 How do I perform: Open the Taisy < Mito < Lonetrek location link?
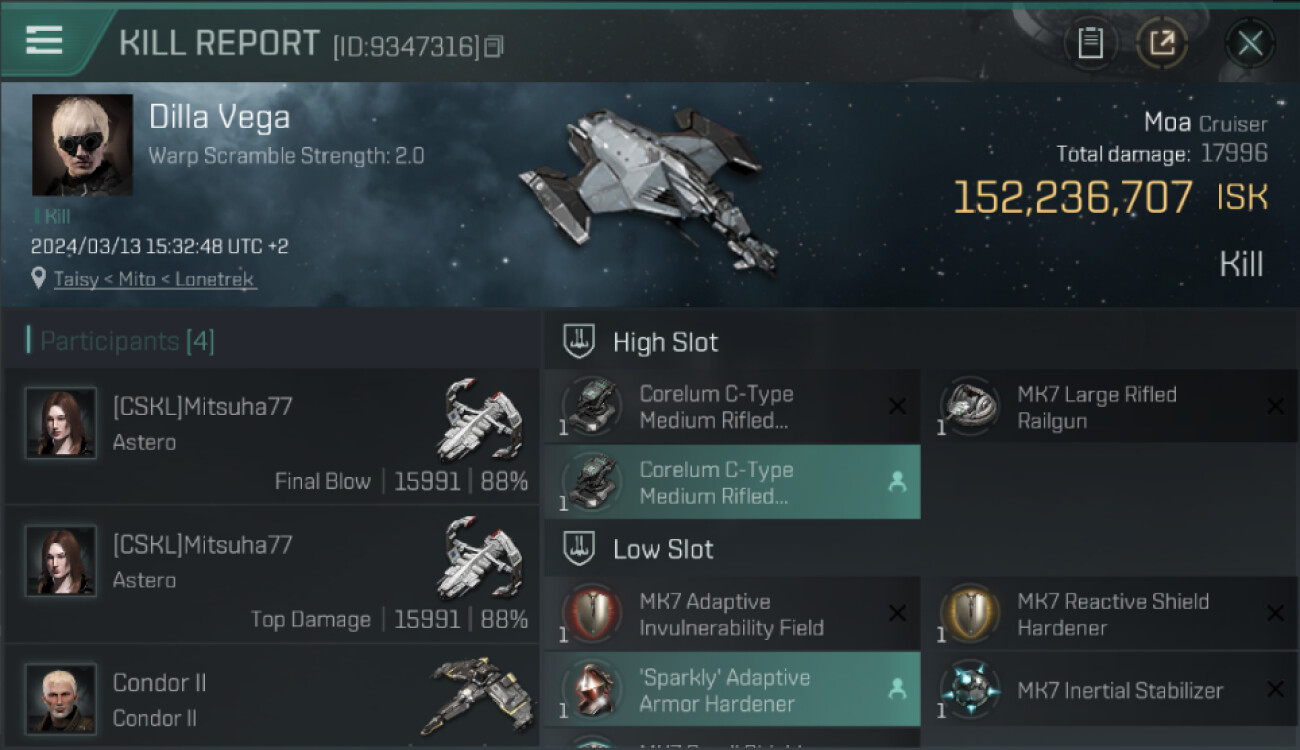coord(155,280)
